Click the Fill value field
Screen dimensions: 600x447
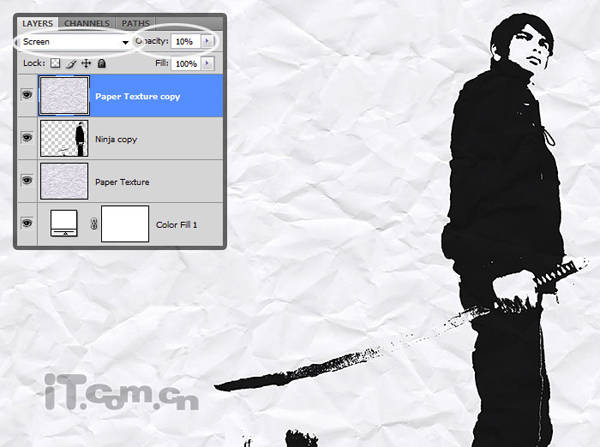(186, 64)
